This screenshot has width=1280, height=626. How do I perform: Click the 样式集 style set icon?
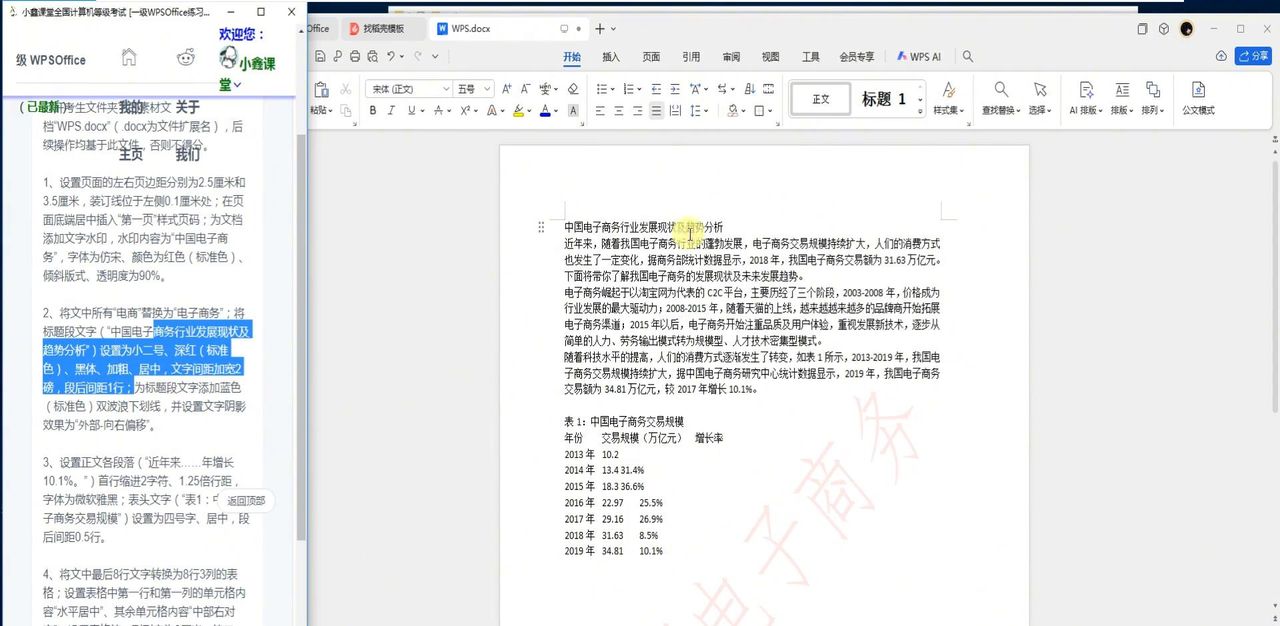pyautogui.click(x=947, y=96)
